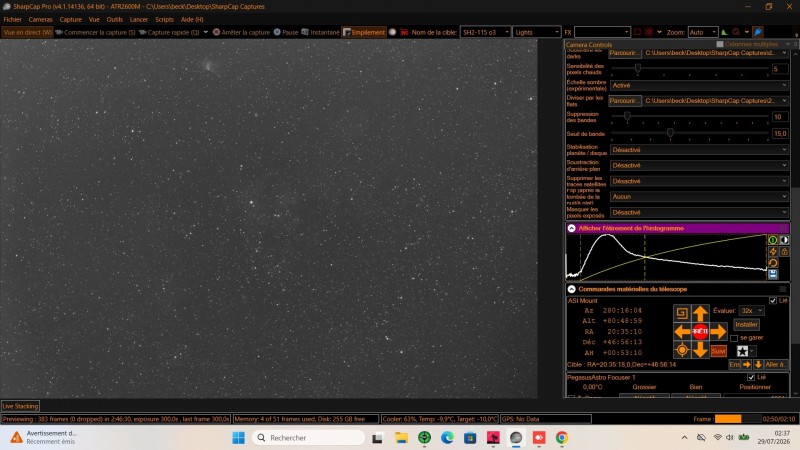Open the target name SH2-115 o3 dropdown

pyautogui.click(x=485, y=32)
